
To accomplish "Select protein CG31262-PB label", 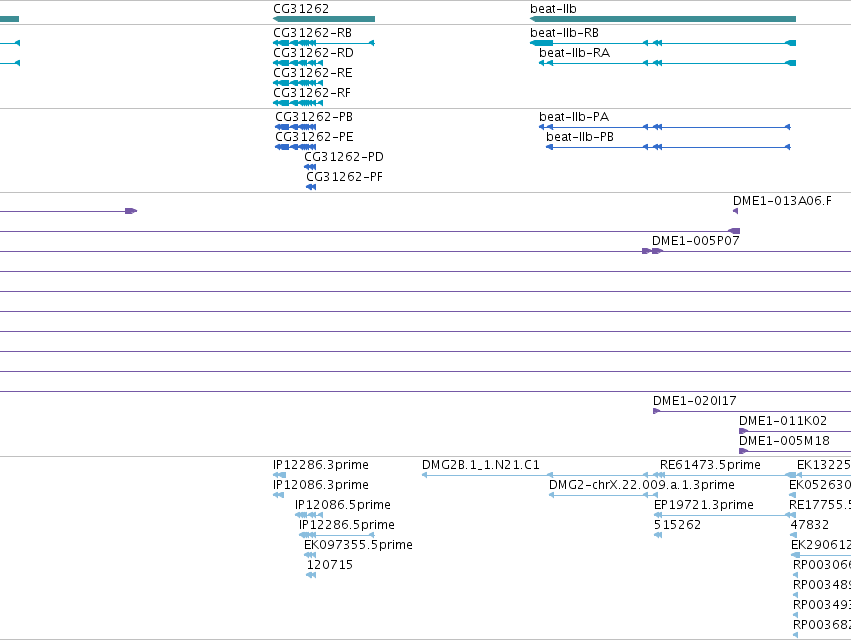I will pos(314,117).
